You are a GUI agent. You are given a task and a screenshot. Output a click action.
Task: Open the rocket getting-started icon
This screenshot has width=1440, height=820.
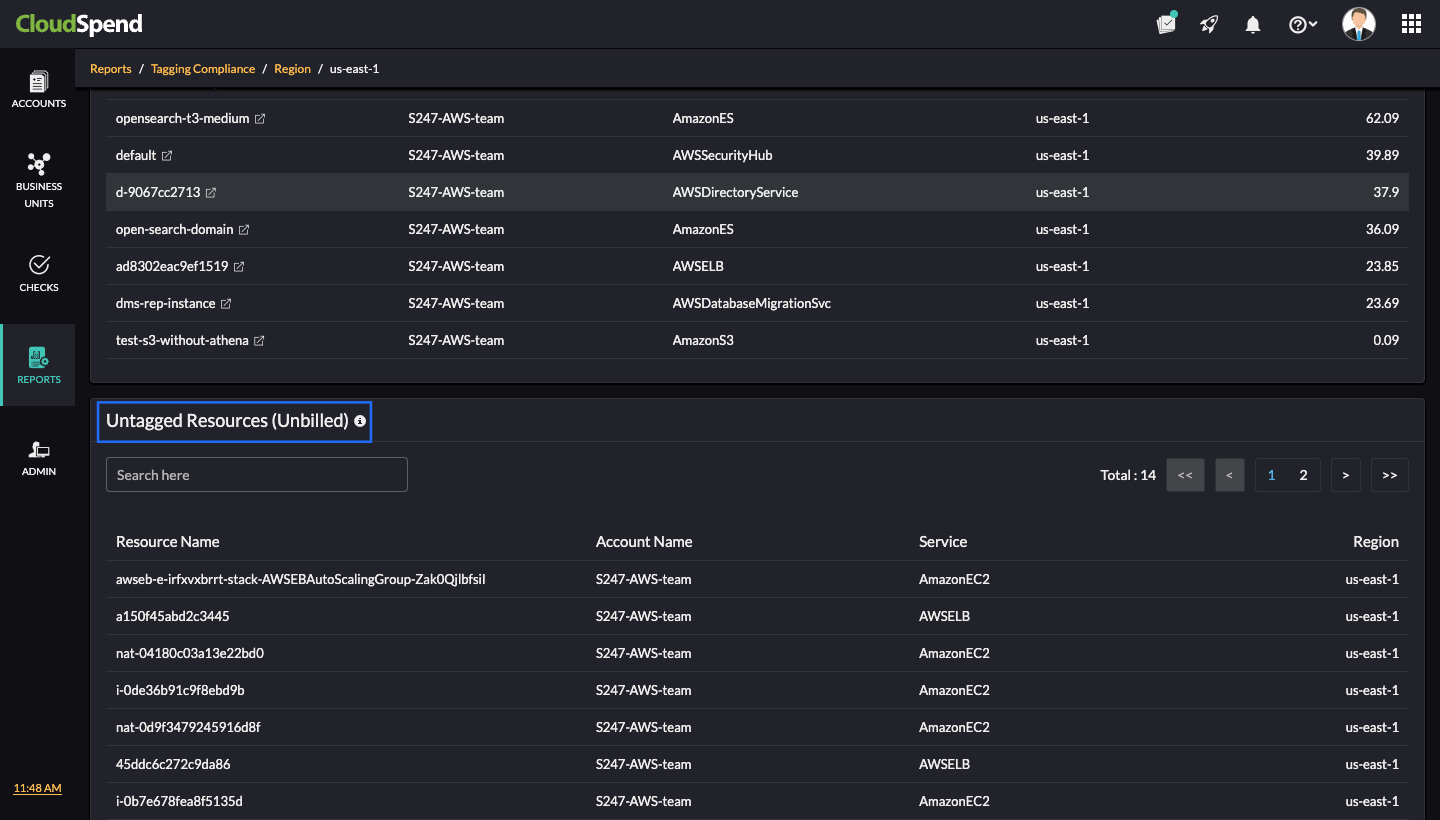pyautogui.click(x=1209, y=23)
